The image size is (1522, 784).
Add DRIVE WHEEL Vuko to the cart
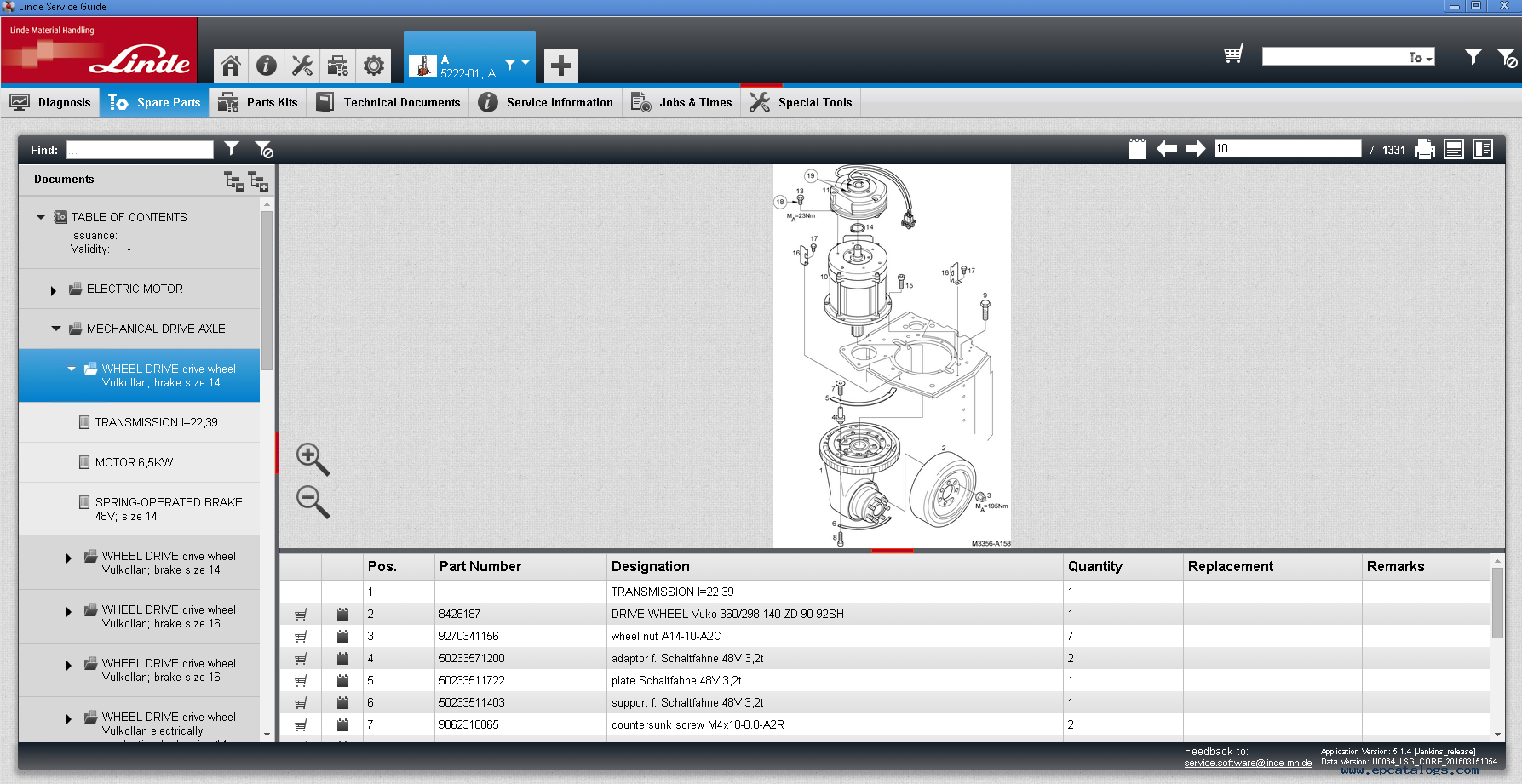point(301,614)
